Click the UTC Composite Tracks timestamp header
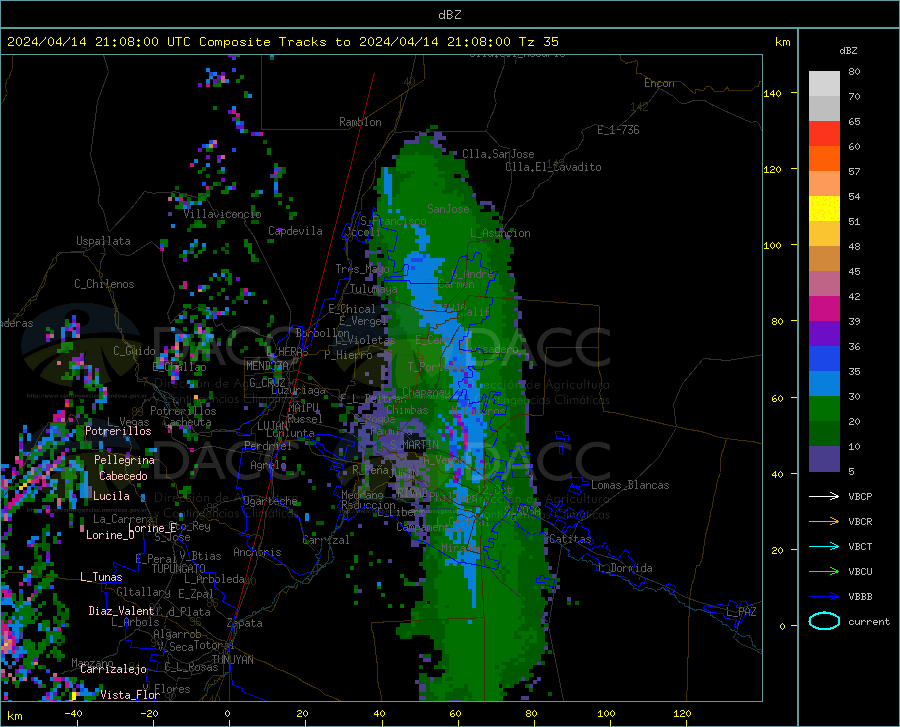900x727 pixels. click(x=282, y=42)
